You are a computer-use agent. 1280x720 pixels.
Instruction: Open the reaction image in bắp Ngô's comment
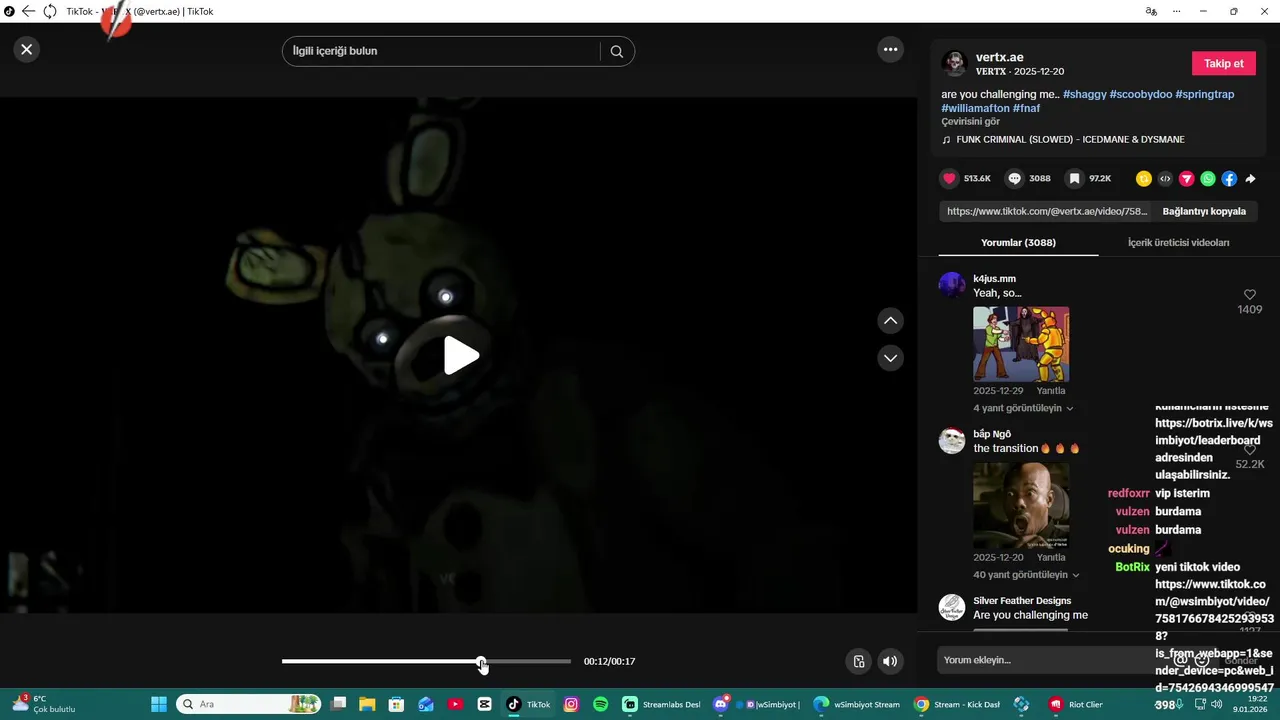coord(1021,505)
